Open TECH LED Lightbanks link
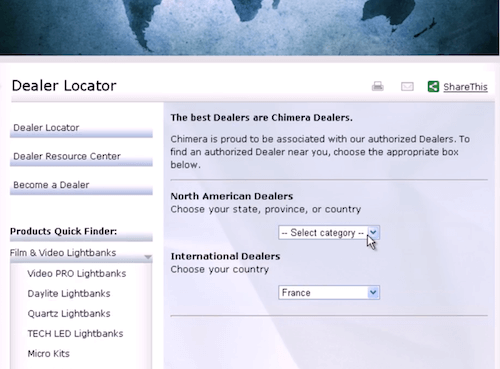Viewport: 500px width, 369px height. pyautogui.click(x=75, y=334)
